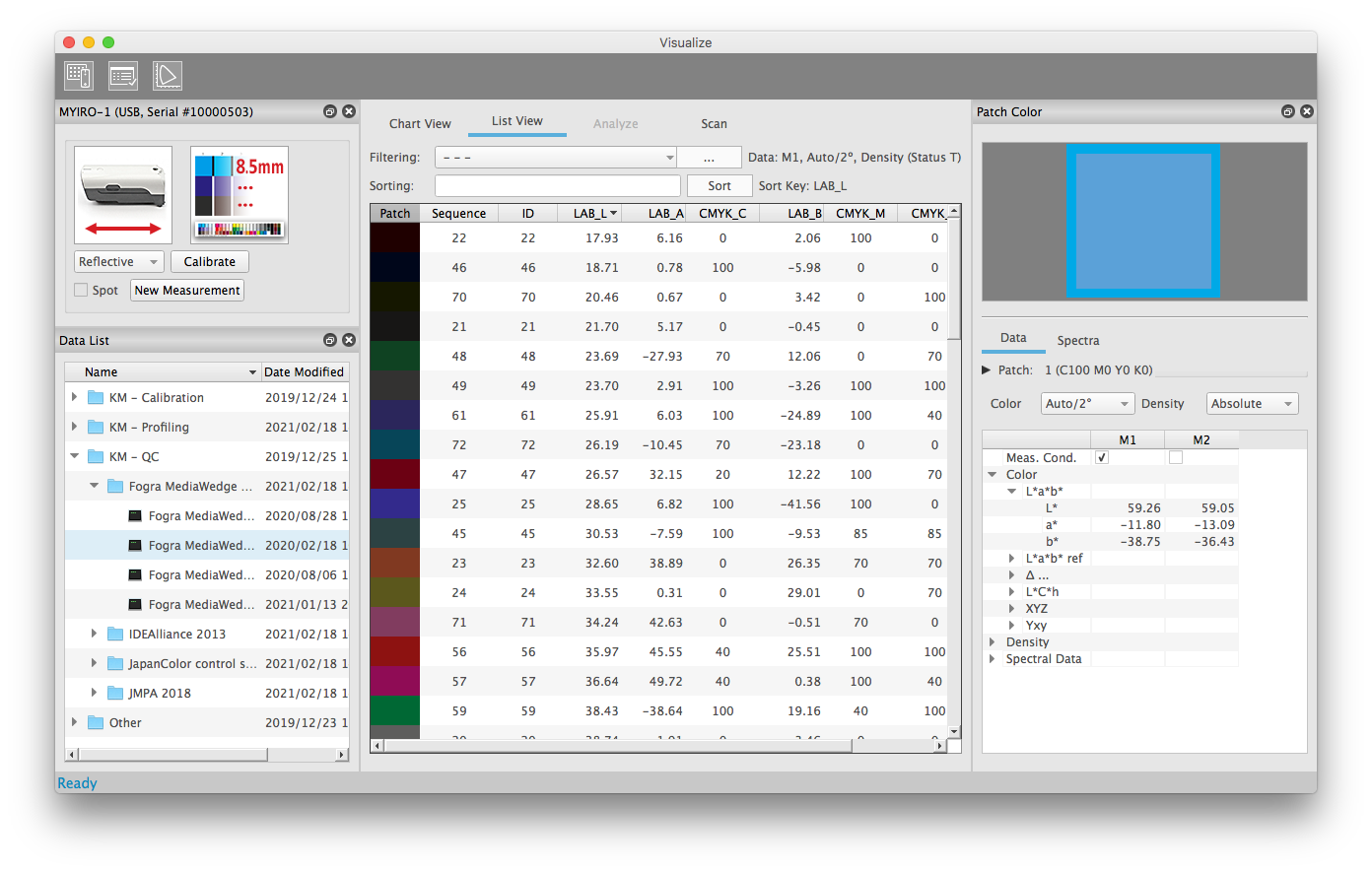Image resolution: width=1372 pixels, height=872 pixels.
Task: Open the Density Absolute dropdown
Action: pyautogui.click(x=1252, y=404)
